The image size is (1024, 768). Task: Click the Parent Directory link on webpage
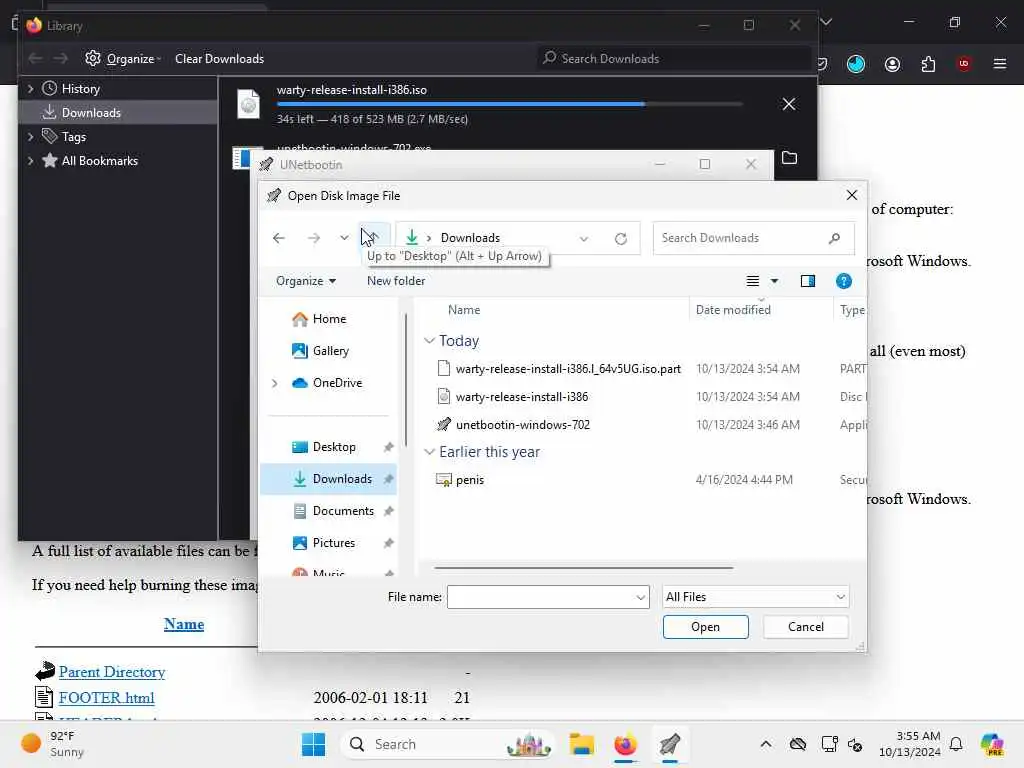tap(112, 672)
